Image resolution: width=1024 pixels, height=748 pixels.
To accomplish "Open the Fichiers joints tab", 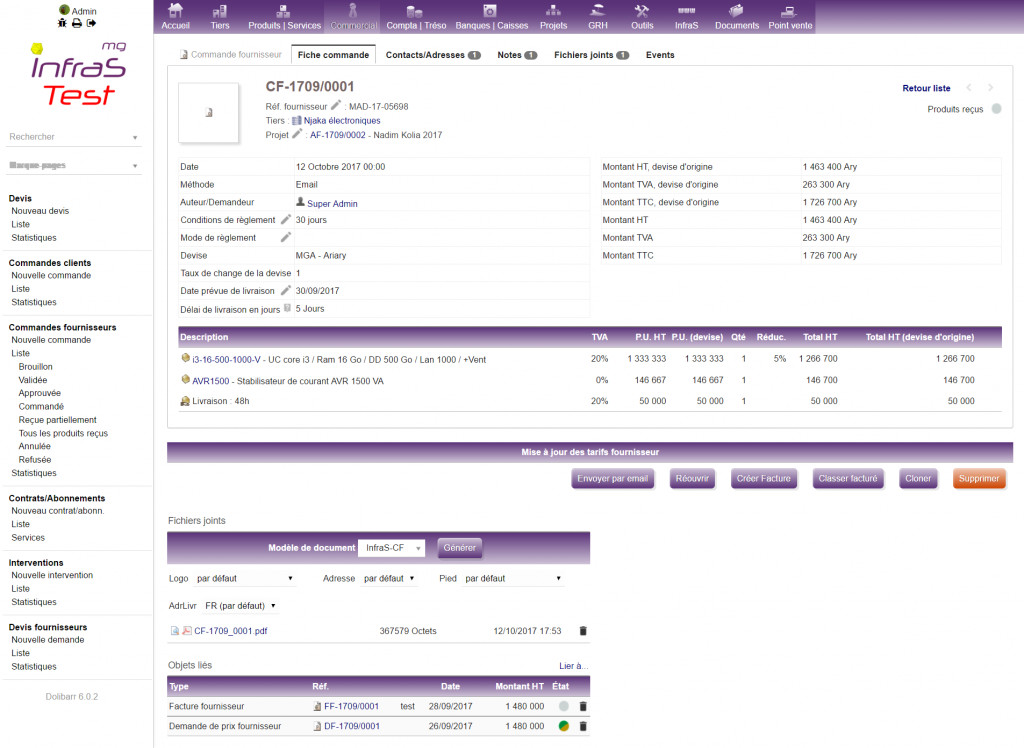I will click(591, 55).
